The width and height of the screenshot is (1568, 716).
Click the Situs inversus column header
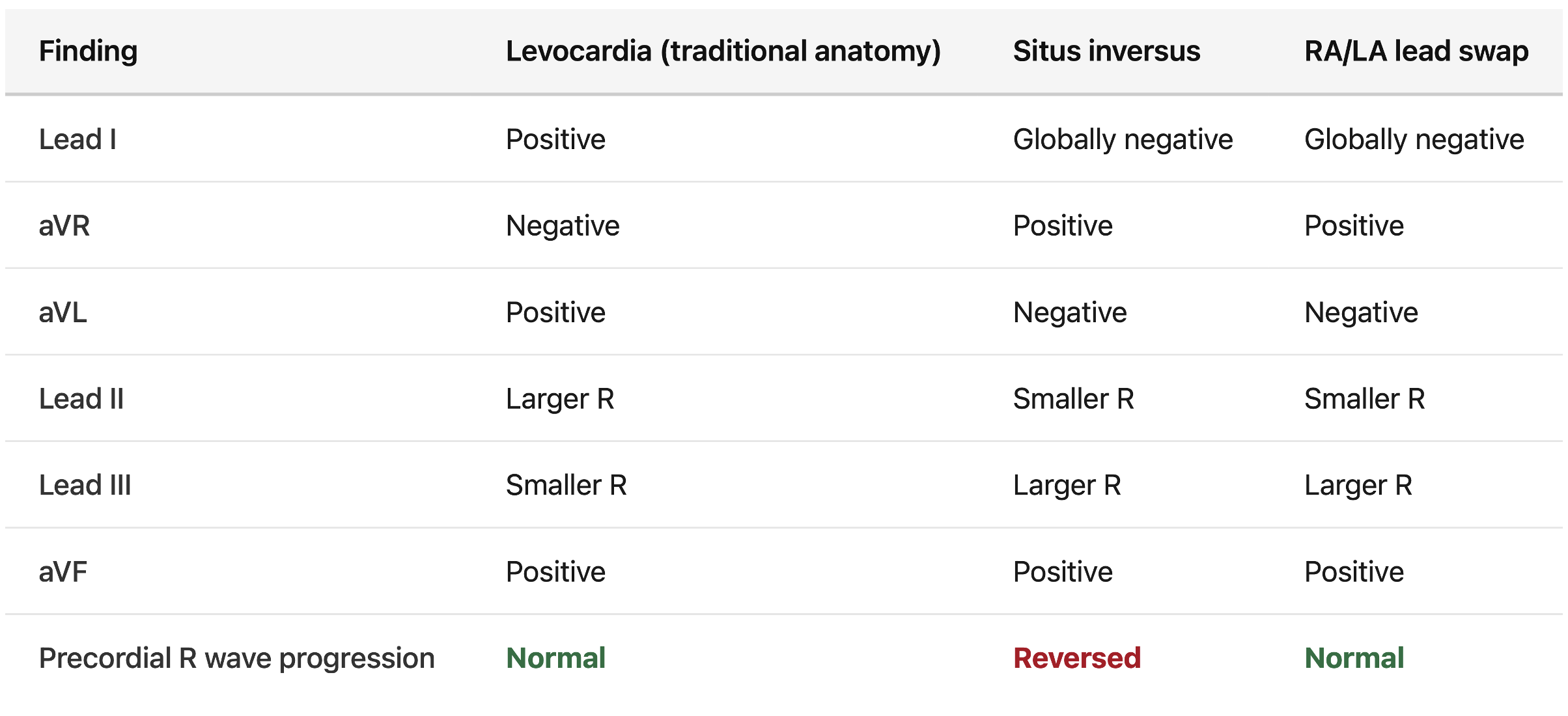[1106, 51]
